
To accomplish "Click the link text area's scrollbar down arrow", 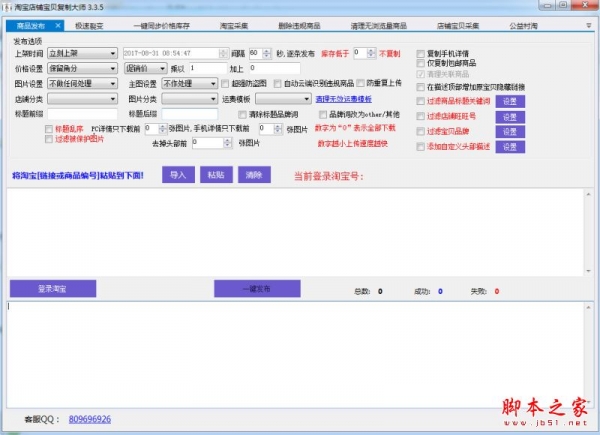I will click(x=589, y=271).
